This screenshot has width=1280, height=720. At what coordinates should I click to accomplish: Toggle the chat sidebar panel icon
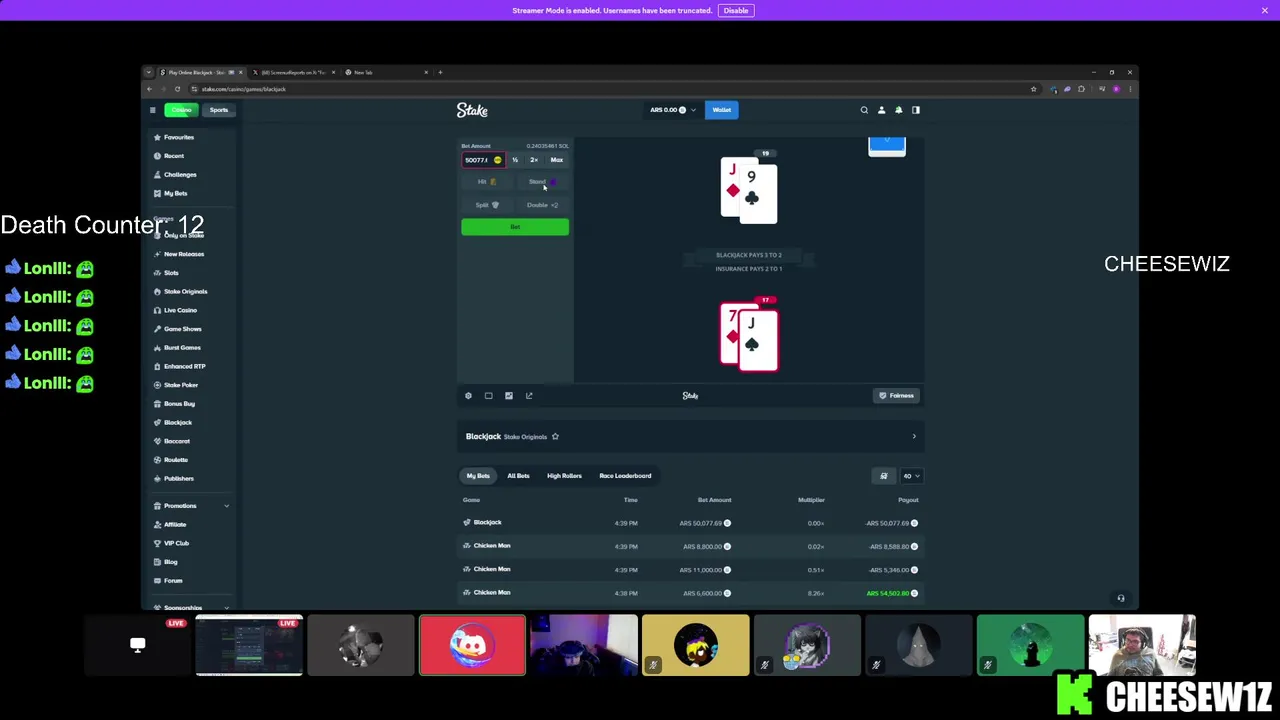click(915, 110)
